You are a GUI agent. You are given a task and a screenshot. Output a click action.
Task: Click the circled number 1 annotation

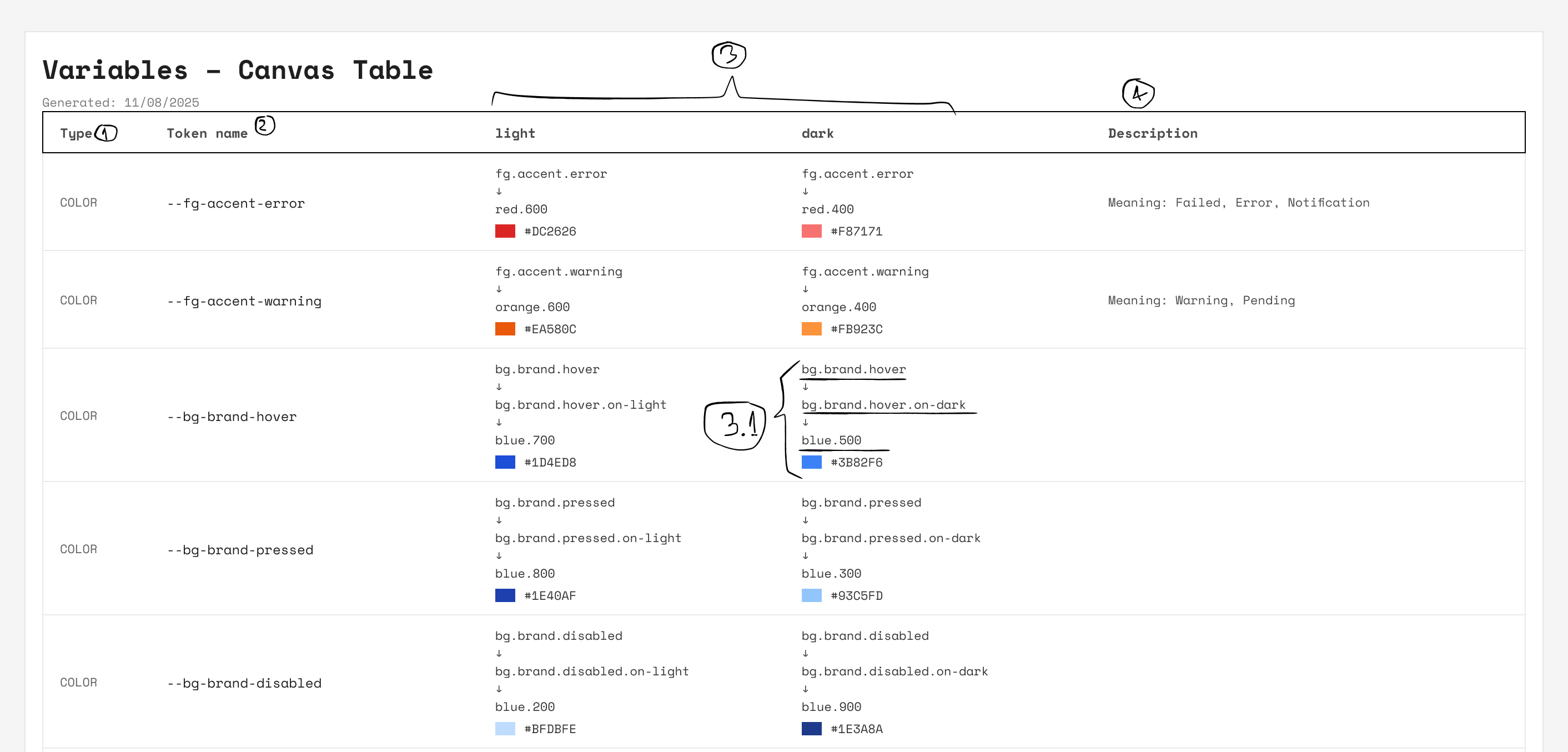coord(106,133)
